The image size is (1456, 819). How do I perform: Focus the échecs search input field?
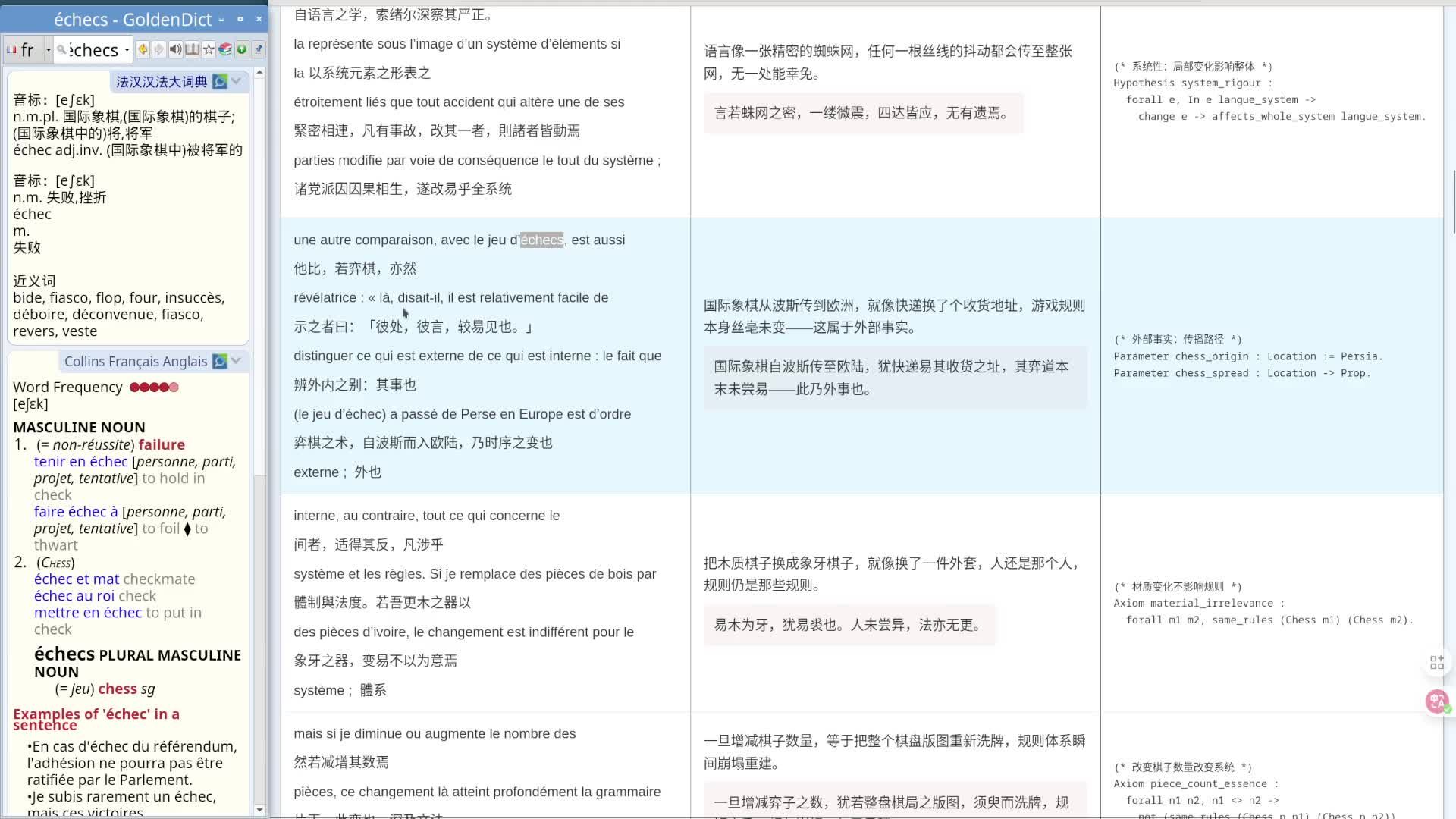[x=93, y=50]
